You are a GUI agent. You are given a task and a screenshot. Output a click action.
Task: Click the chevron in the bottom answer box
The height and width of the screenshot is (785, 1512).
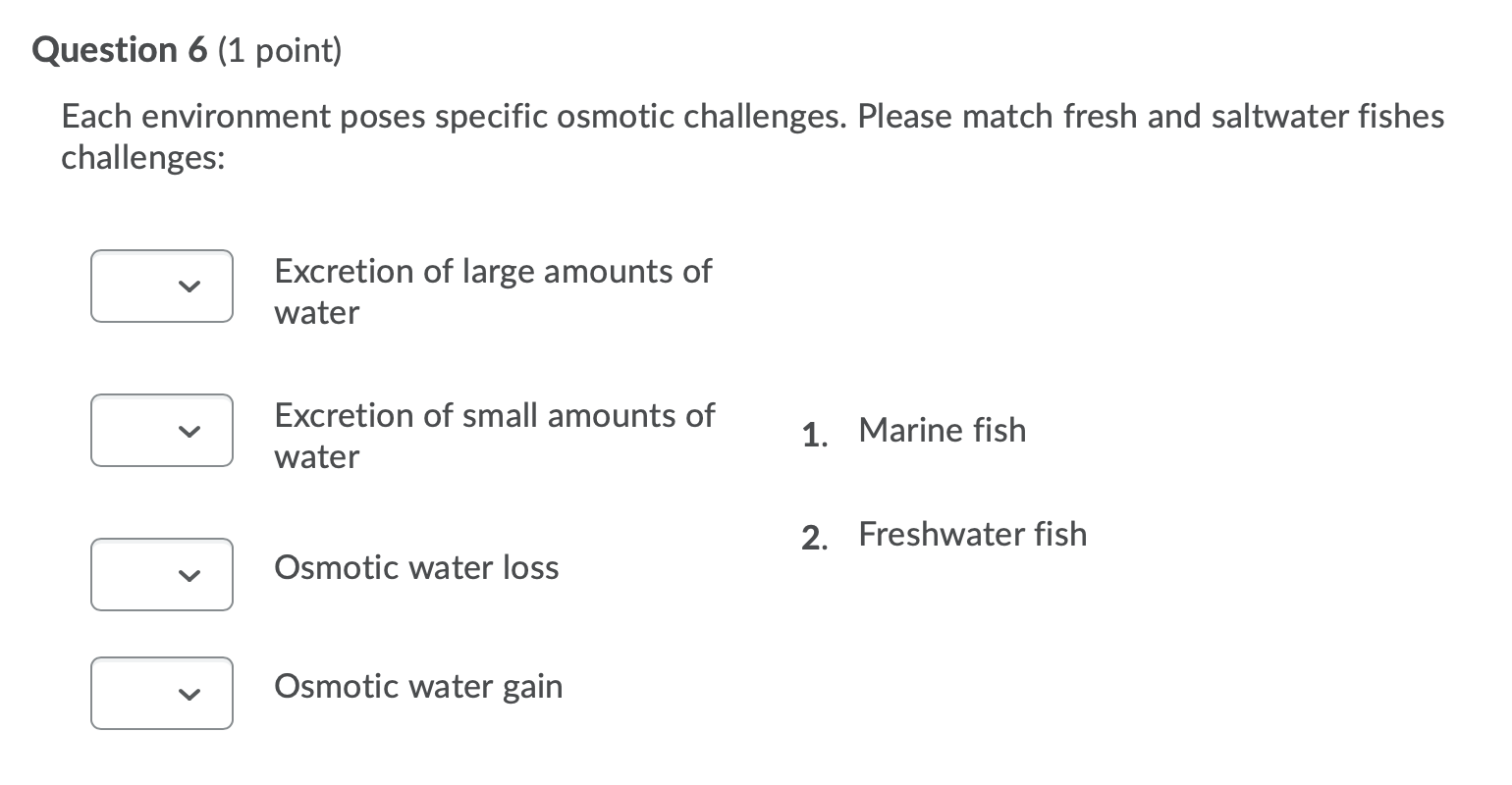(190, 693)
